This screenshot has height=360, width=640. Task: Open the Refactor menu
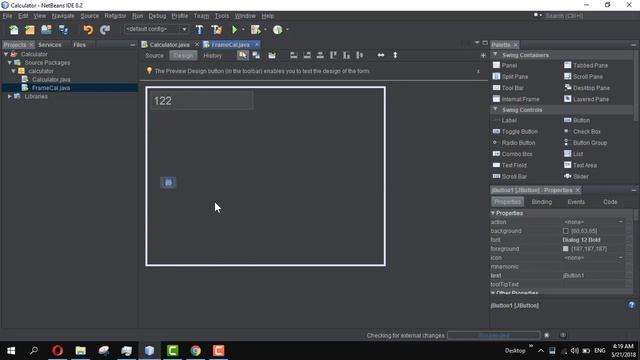pos(115,16)
